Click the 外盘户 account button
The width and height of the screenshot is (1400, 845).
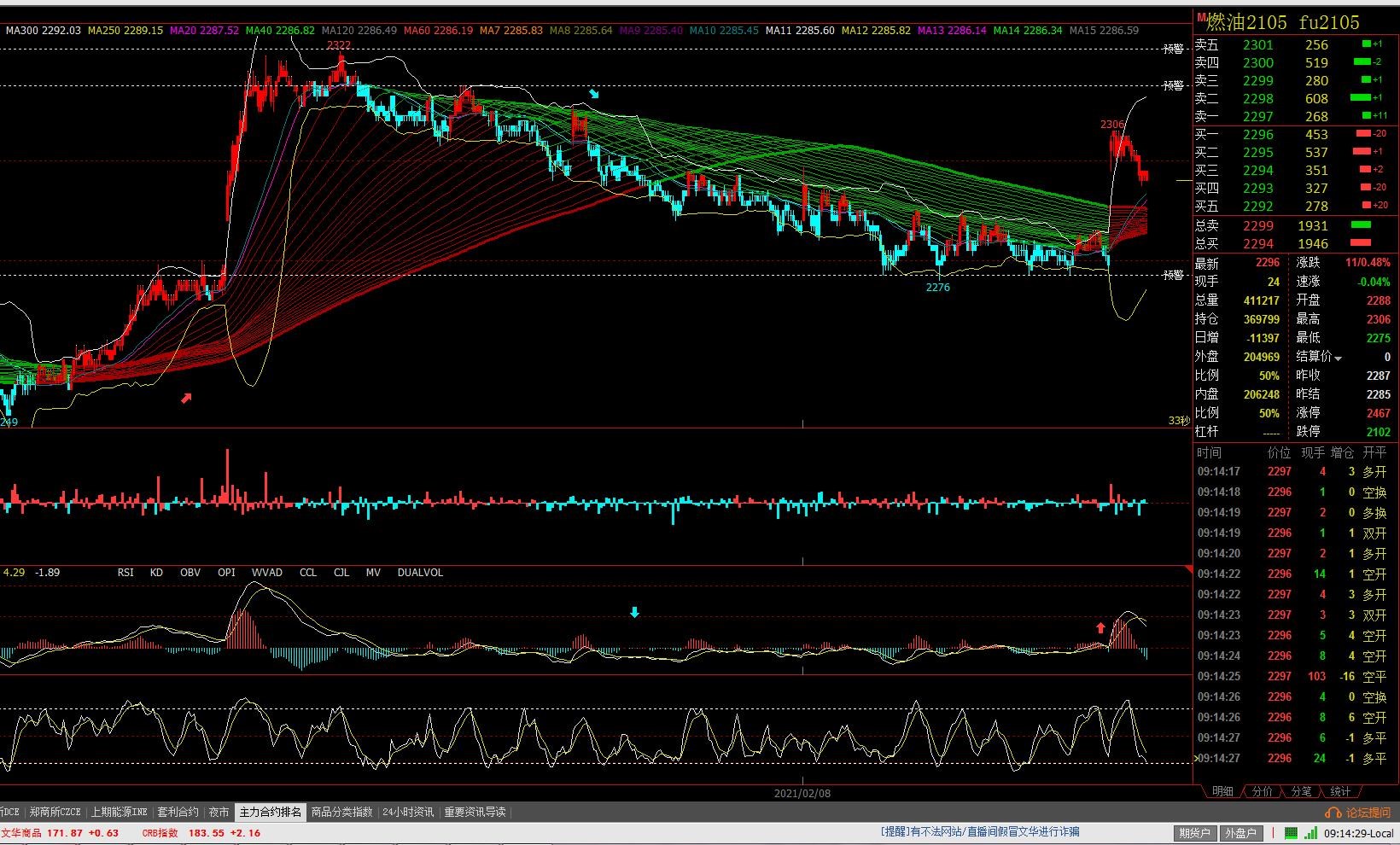tap(1240, 833)
